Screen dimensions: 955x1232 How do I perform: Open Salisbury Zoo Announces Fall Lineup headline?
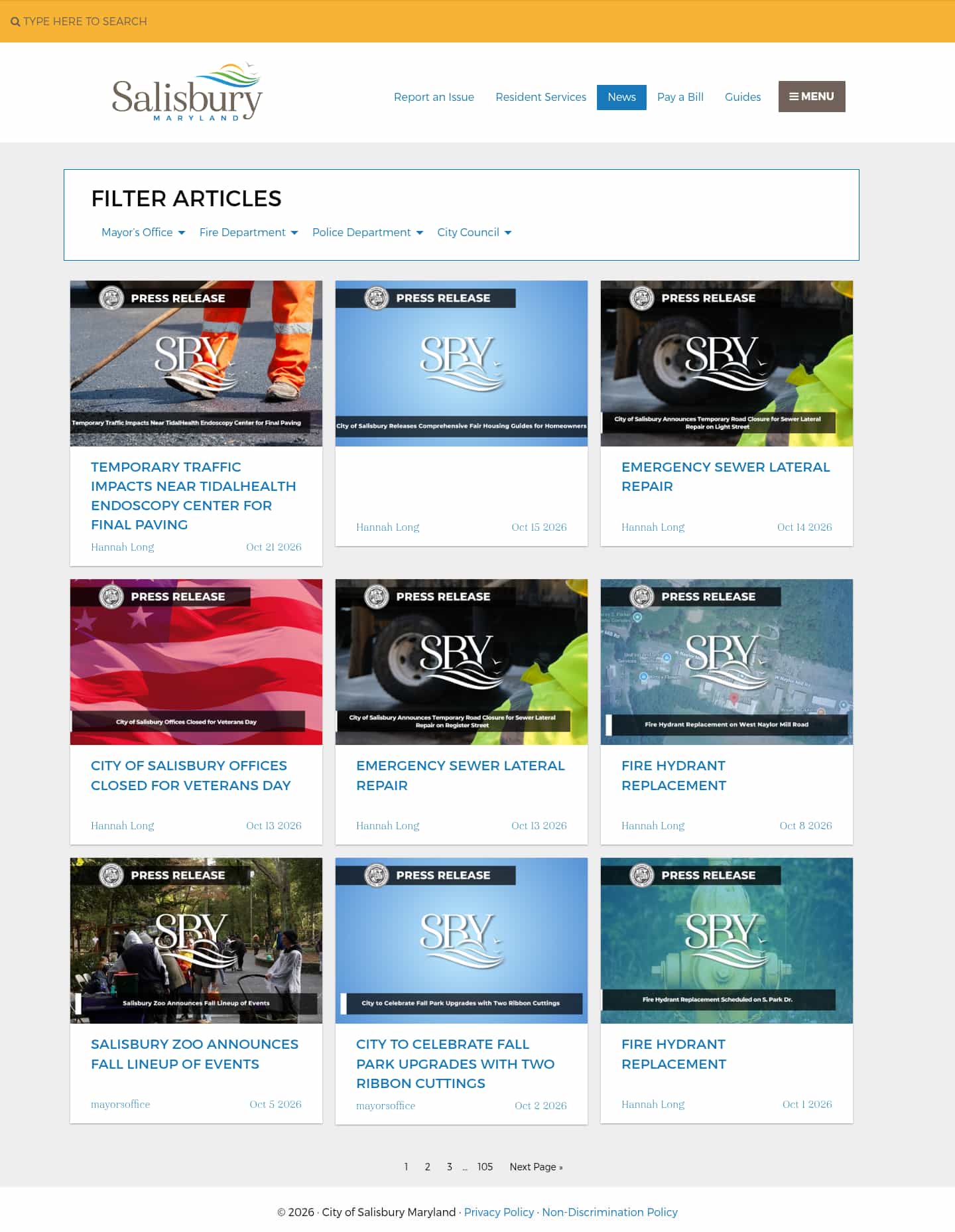195,1054
